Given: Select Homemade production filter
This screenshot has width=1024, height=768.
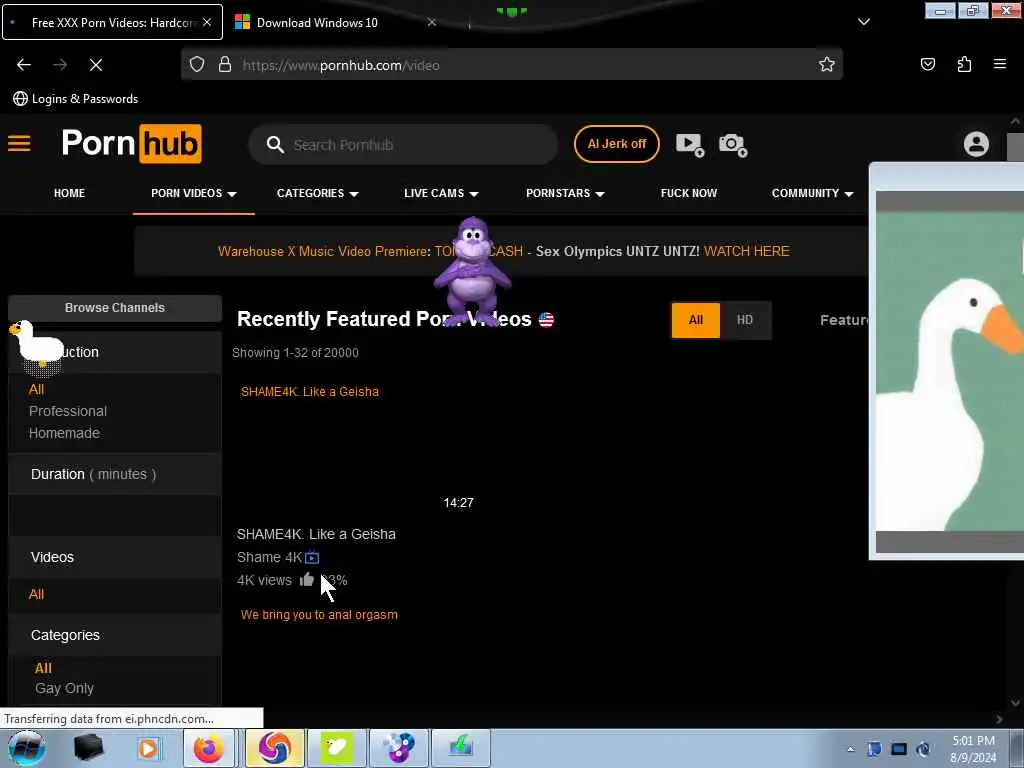Looking at the screenshot, I should (64, 433).
